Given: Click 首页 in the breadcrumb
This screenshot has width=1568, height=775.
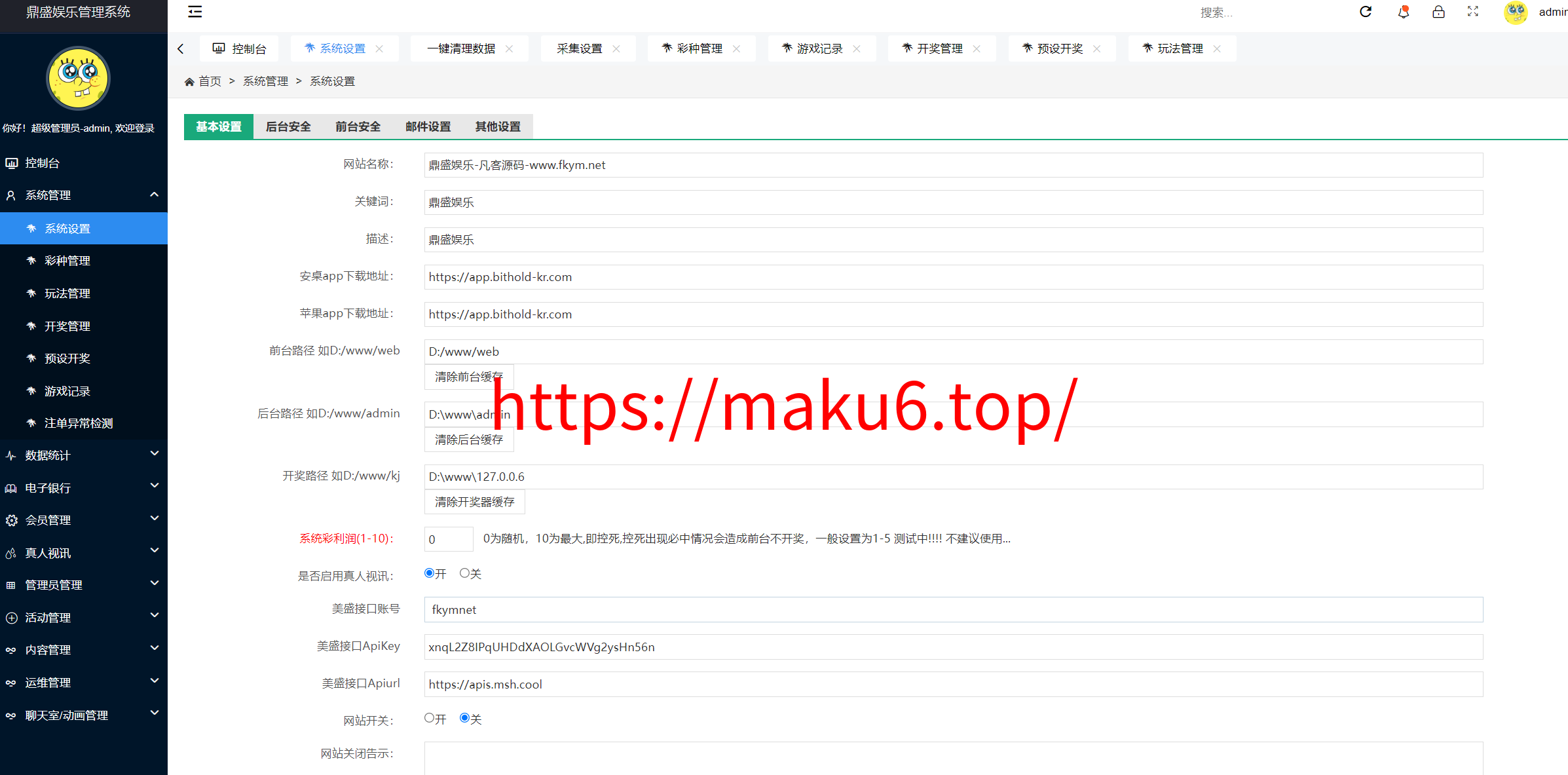Looking at the screenshot, I should [x=210, y=81].
